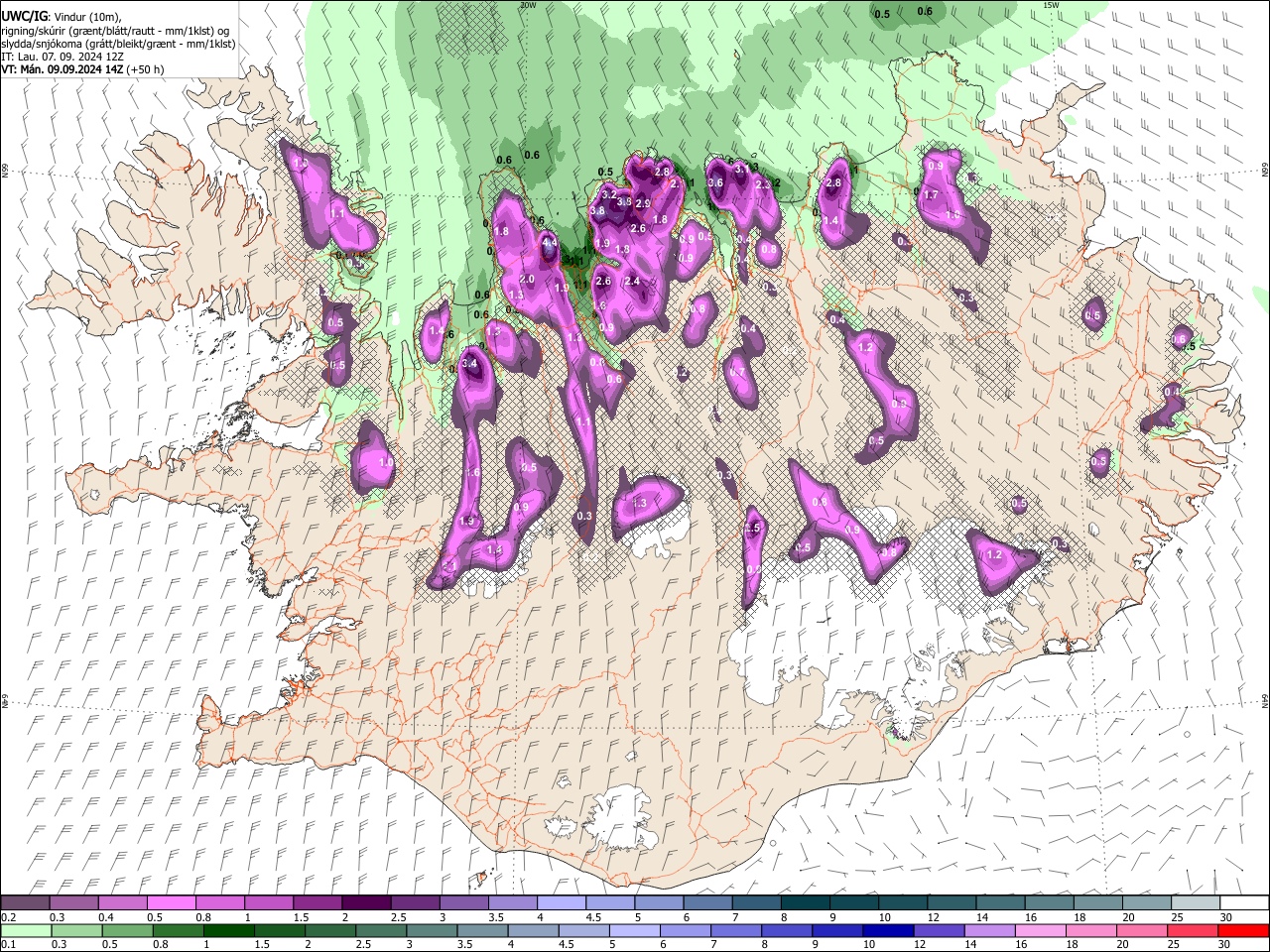Click the "2.4" precipitation value on the map
1270x952 pixels.
[x=632, y=282]
